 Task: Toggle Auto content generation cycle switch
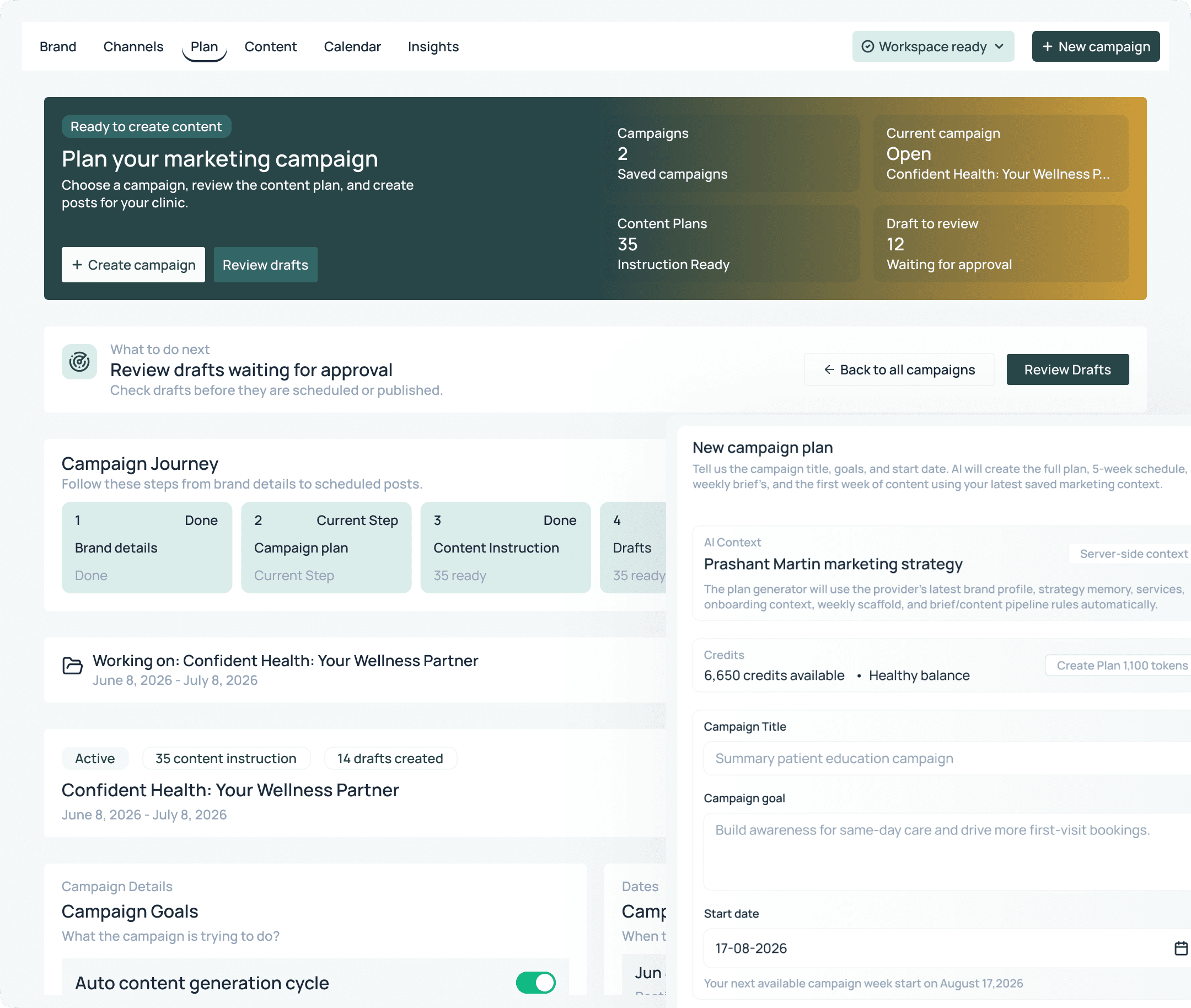(535, 983)
